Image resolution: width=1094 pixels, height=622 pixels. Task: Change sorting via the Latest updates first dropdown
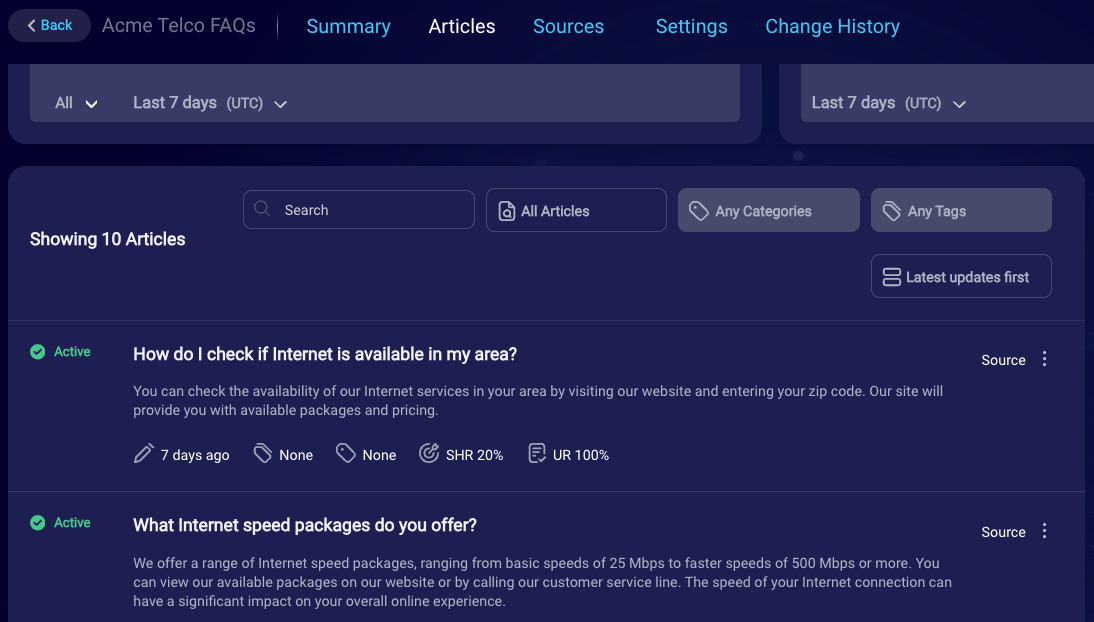(x=960, y=276)
